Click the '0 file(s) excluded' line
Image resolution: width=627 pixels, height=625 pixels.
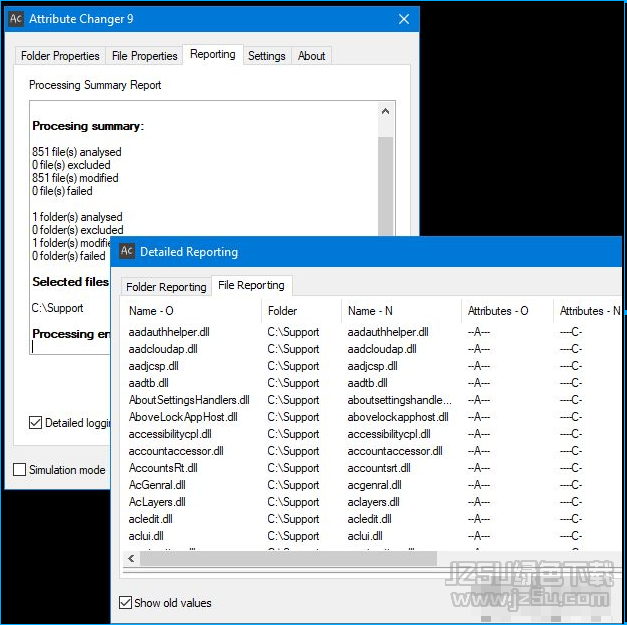(x=71, y=165)
